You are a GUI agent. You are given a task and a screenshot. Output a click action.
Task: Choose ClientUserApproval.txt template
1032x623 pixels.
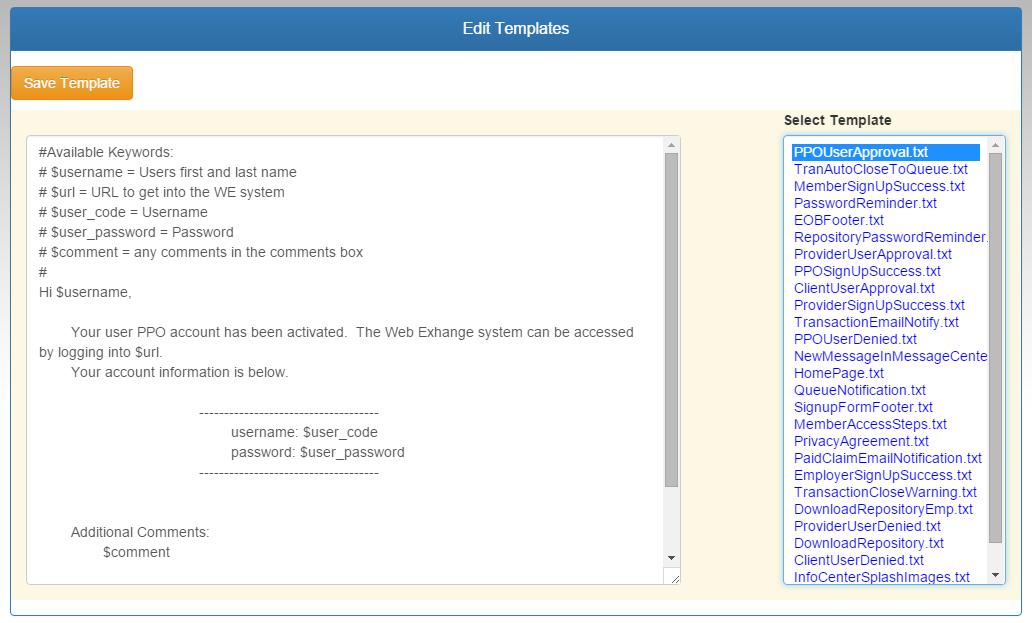coord(864,288)
